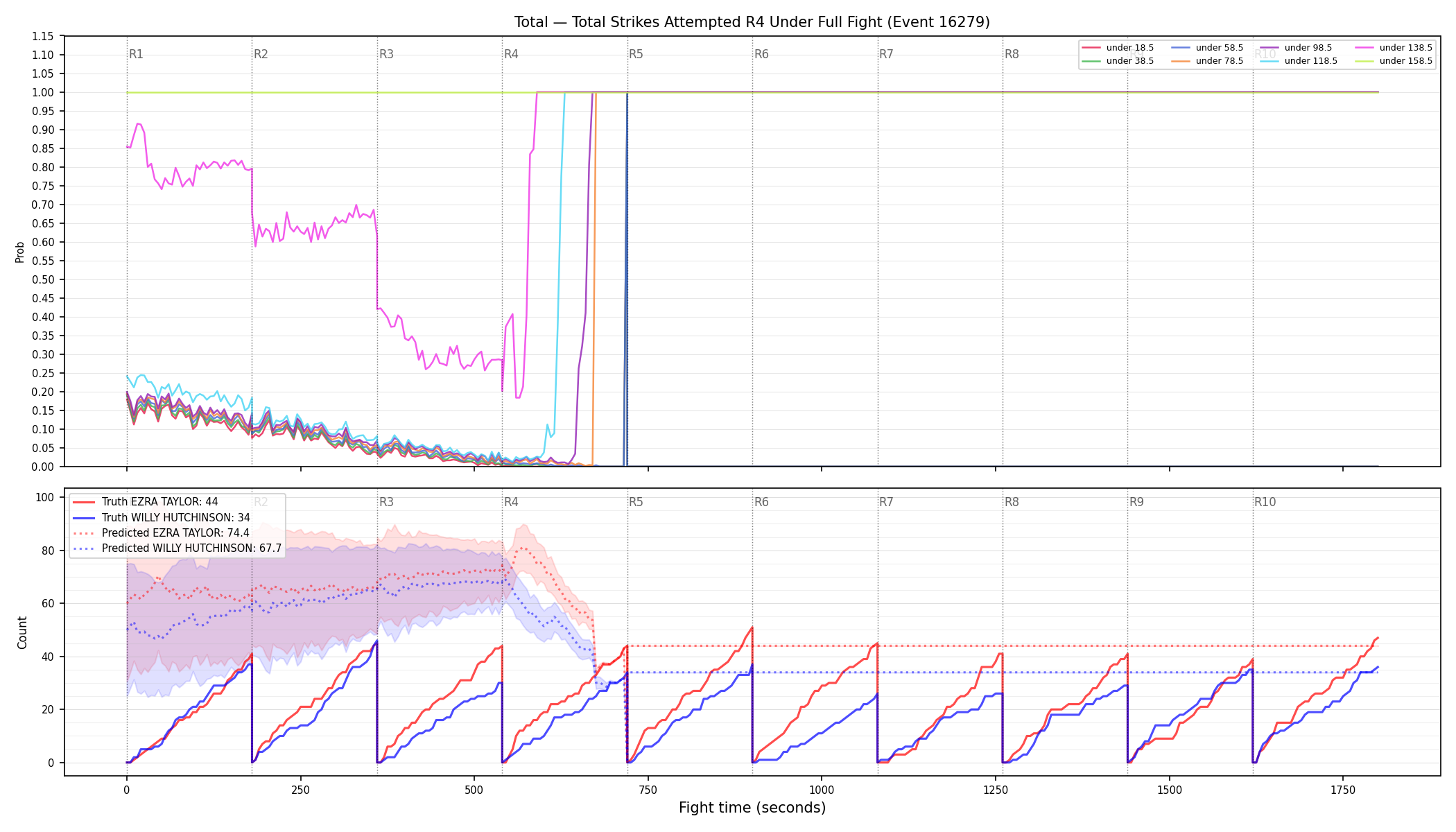Click the 'under 78.5' legend label

1220,61
